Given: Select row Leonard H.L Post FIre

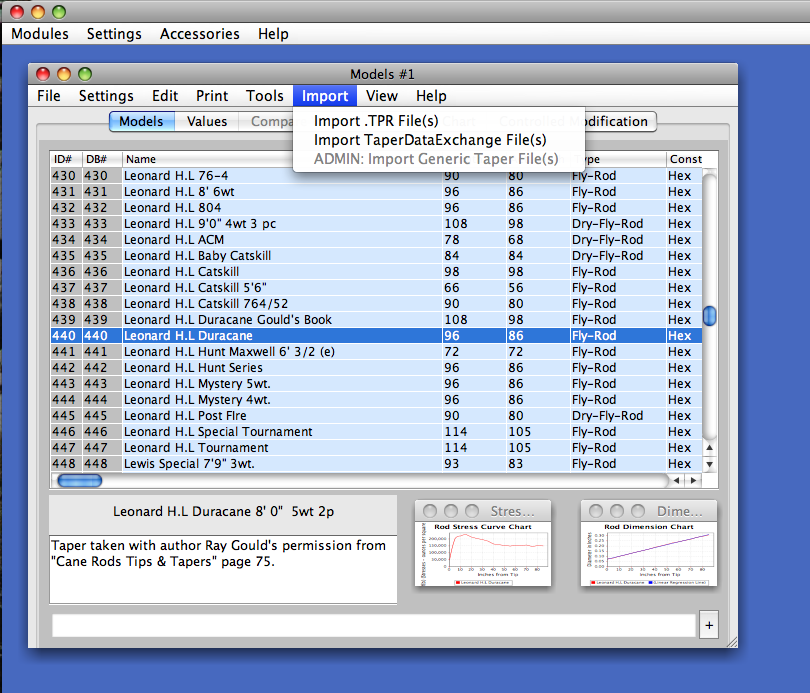Looking at the screenshot, I should pyautogui.click(x=376, y=416).
